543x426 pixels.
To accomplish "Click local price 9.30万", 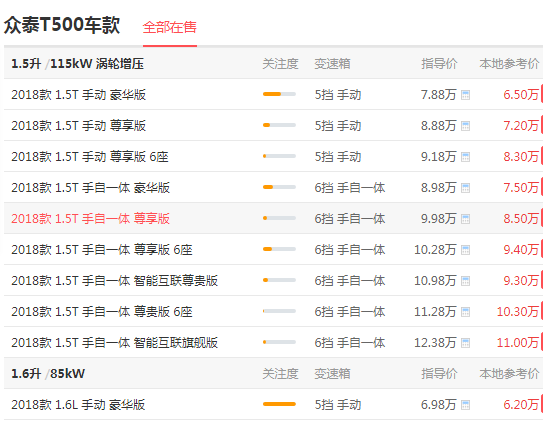I will coord(521,281).
